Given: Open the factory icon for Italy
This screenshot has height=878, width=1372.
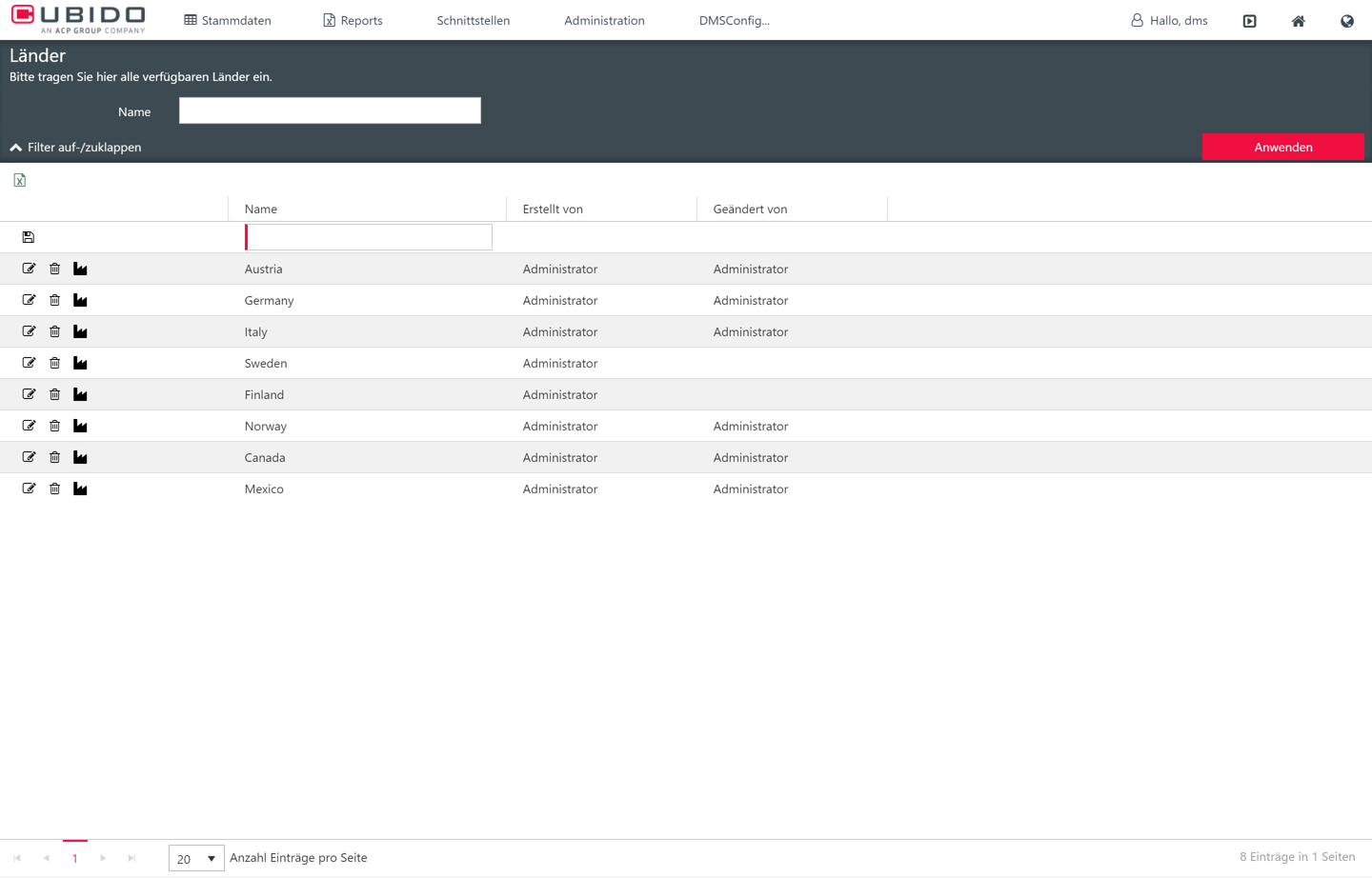Looking at the screenshot, I should point(80,331).
